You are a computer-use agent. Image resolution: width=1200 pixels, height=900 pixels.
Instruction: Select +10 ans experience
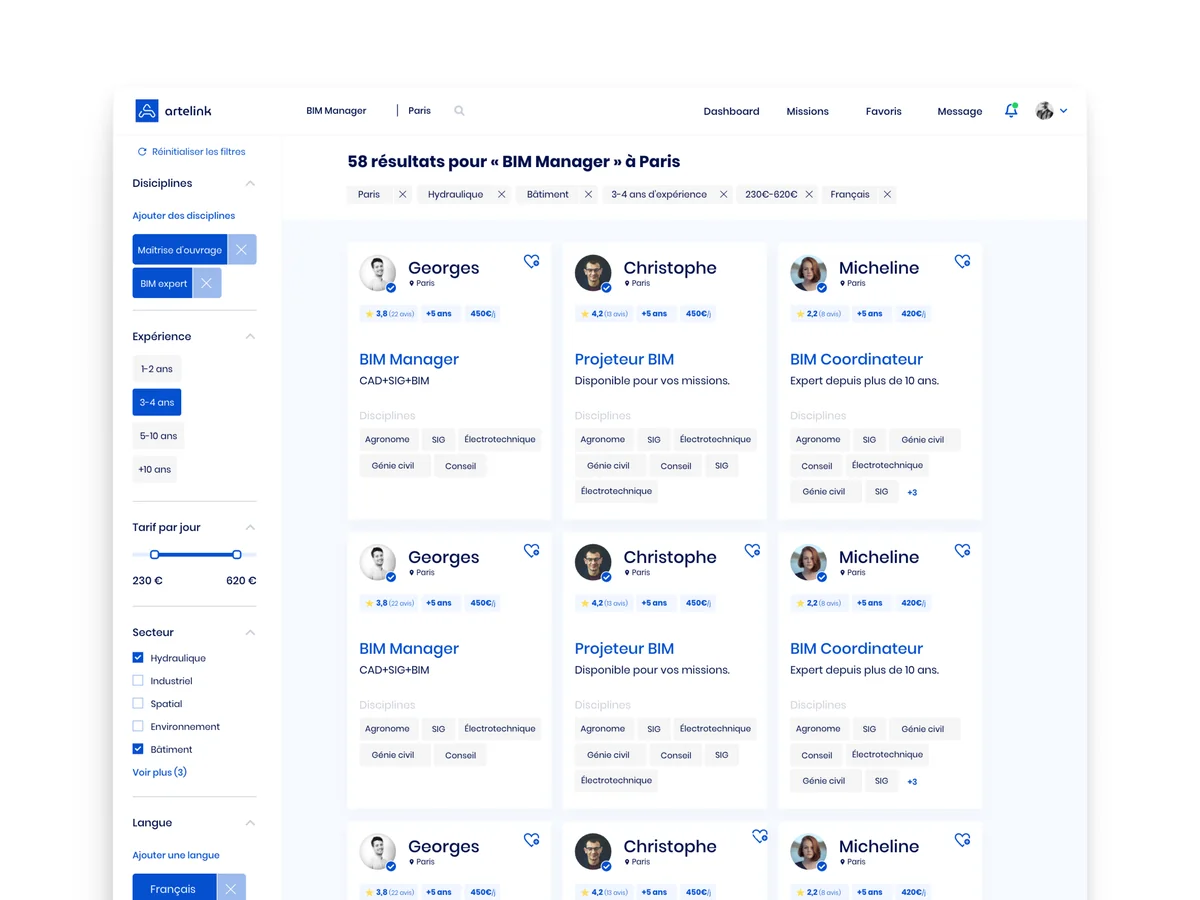click(x=155, y=469)
